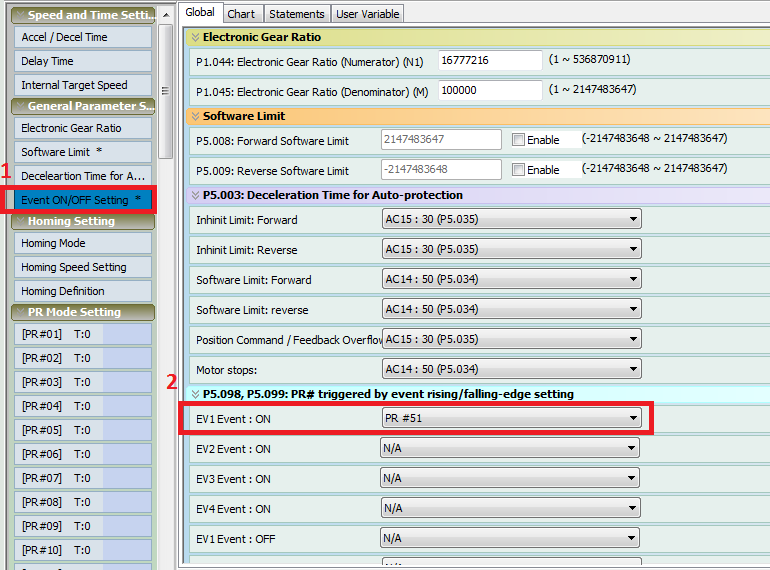
Task: Switch to the Statements tab
Action: coord(297,14)
